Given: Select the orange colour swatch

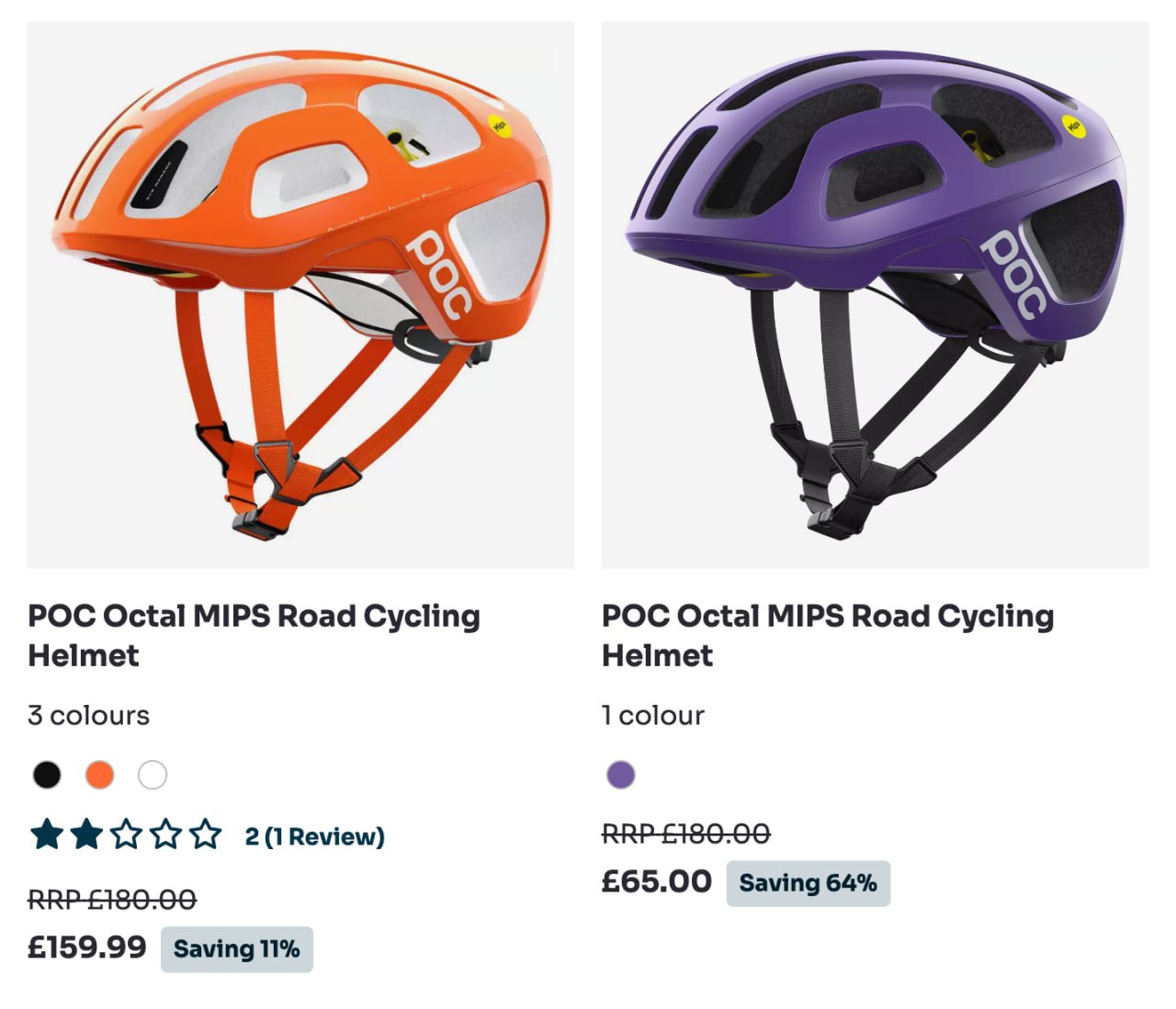Looking at the screenshot, I should click(x=99, y=775).
